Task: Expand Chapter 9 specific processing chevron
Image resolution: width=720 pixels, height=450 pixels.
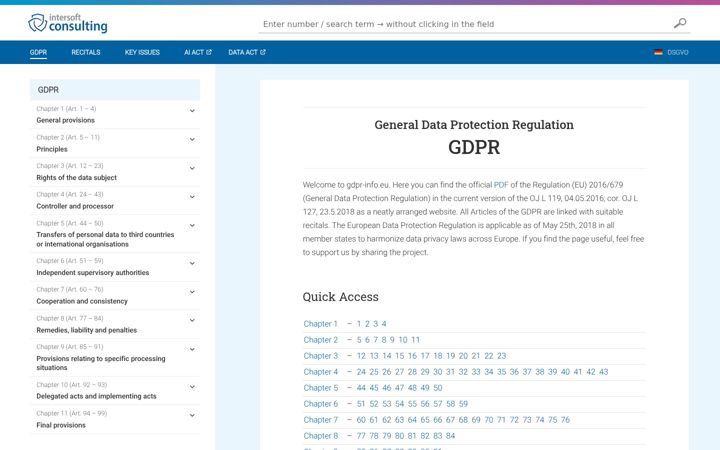Action: [x=192, y=349]
